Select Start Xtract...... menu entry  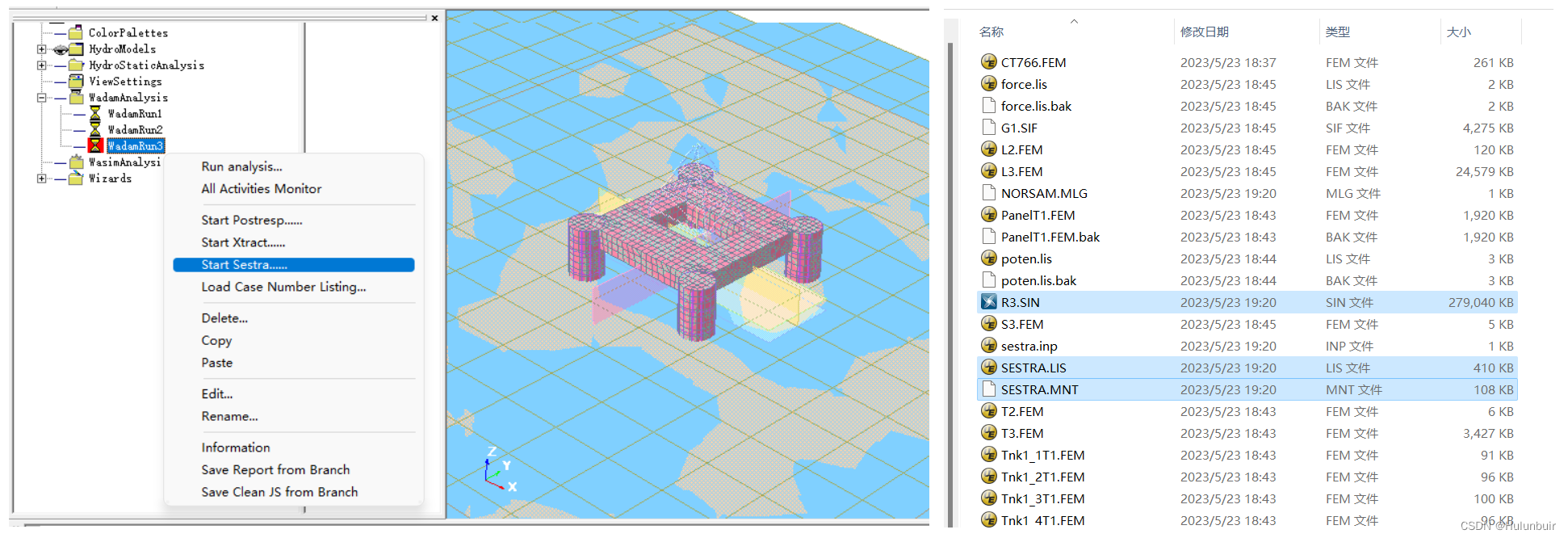(x=294, y=242)
